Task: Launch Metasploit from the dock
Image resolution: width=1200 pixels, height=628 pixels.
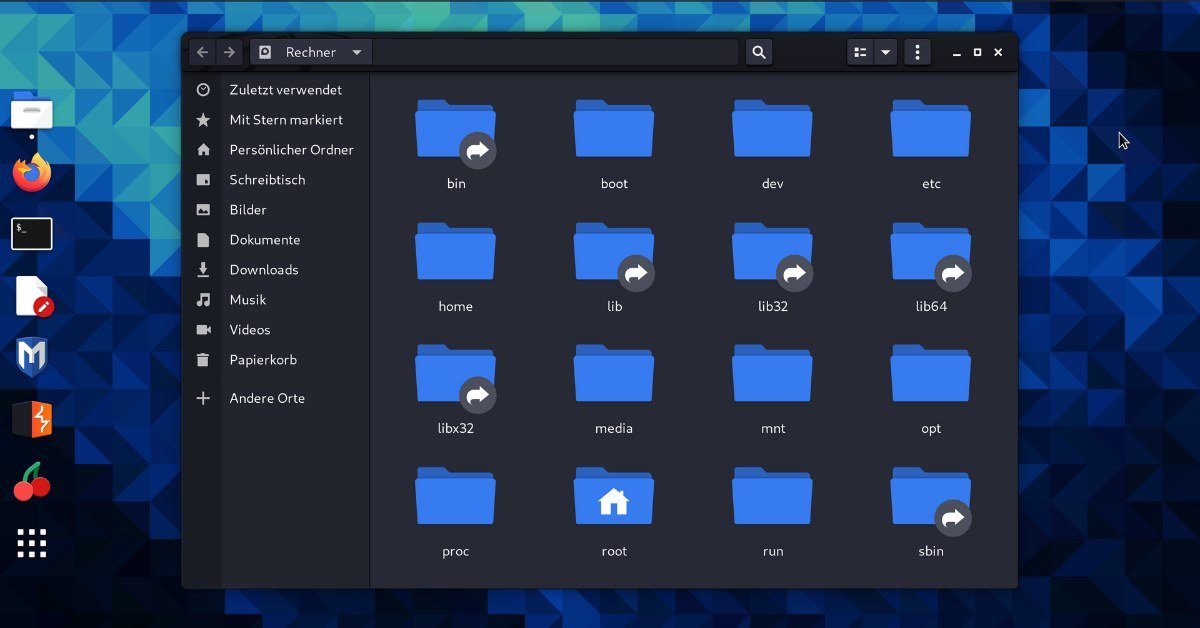Action: 32,357
